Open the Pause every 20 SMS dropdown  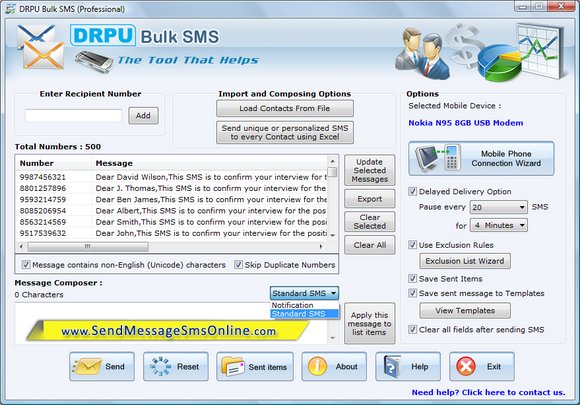pos(499,207)
